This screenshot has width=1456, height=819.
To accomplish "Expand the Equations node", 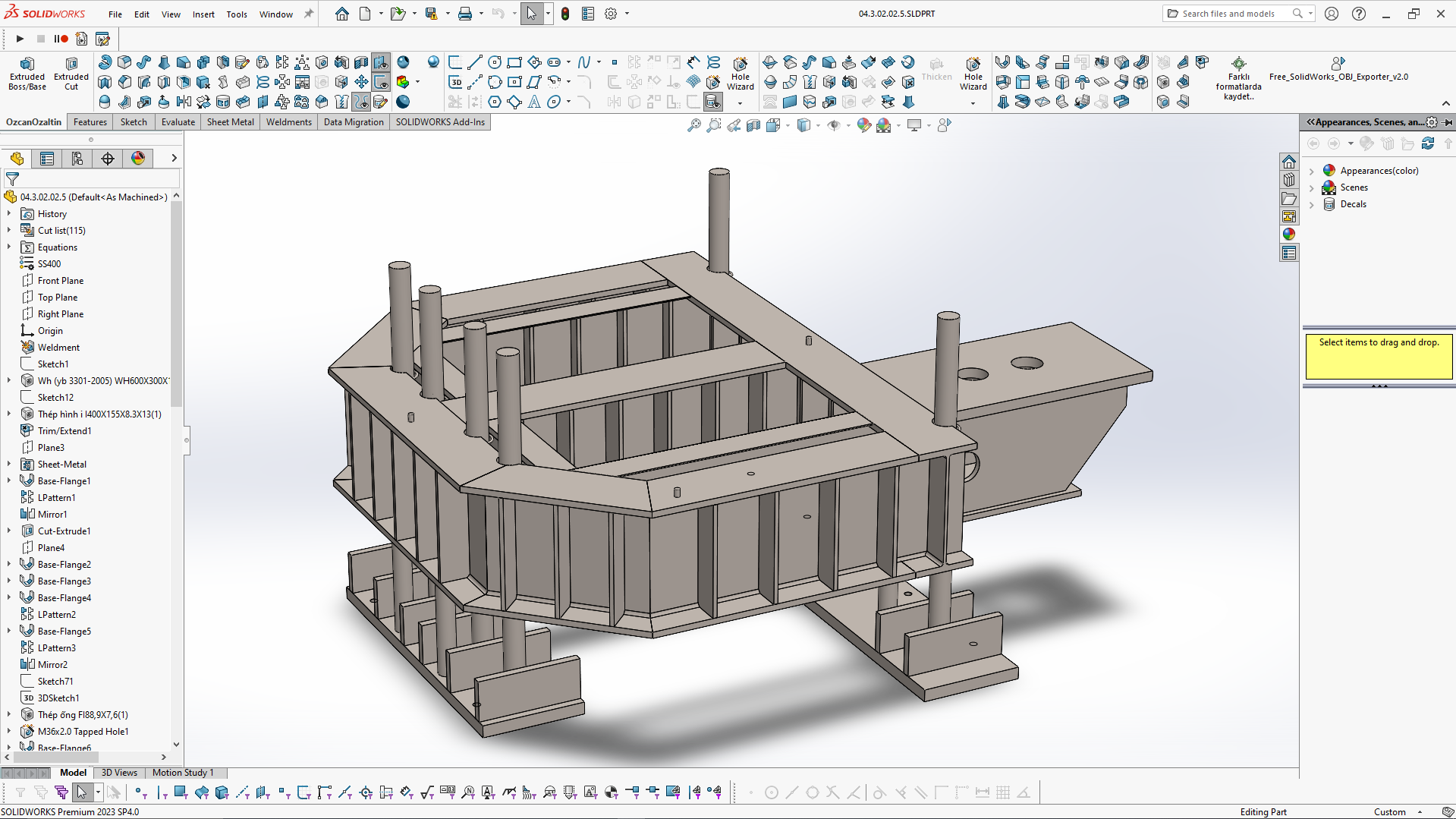I will (x=9, y=247).
